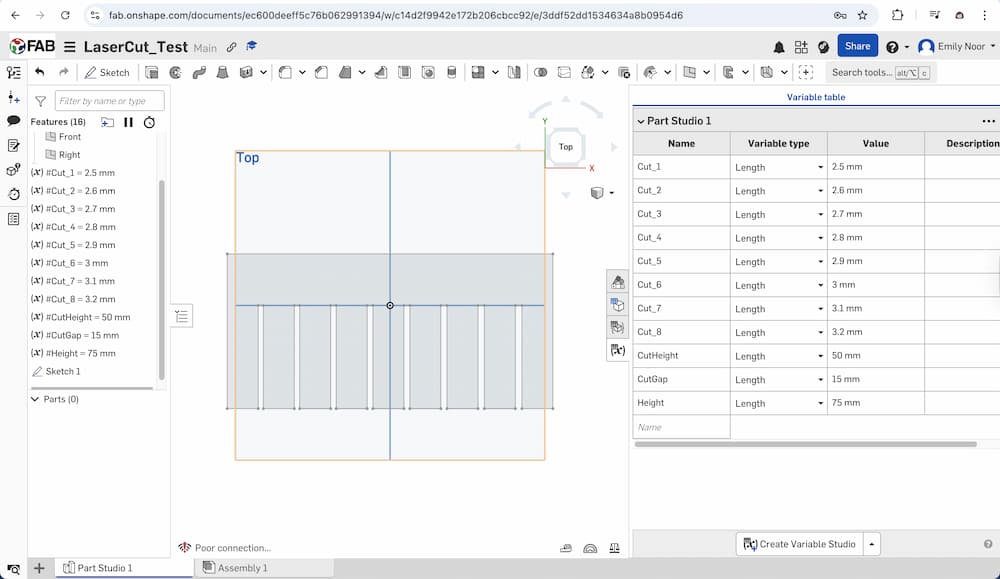Select the Loft tool

223,73
